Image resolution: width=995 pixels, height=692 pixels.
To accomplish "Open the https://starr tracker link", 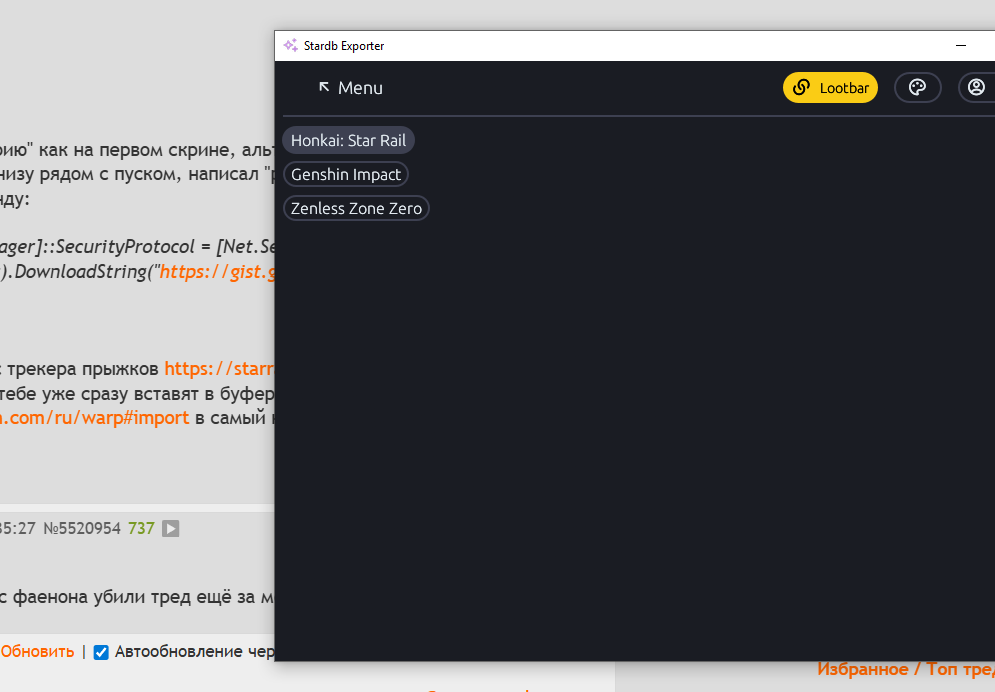I will [219, 369].
